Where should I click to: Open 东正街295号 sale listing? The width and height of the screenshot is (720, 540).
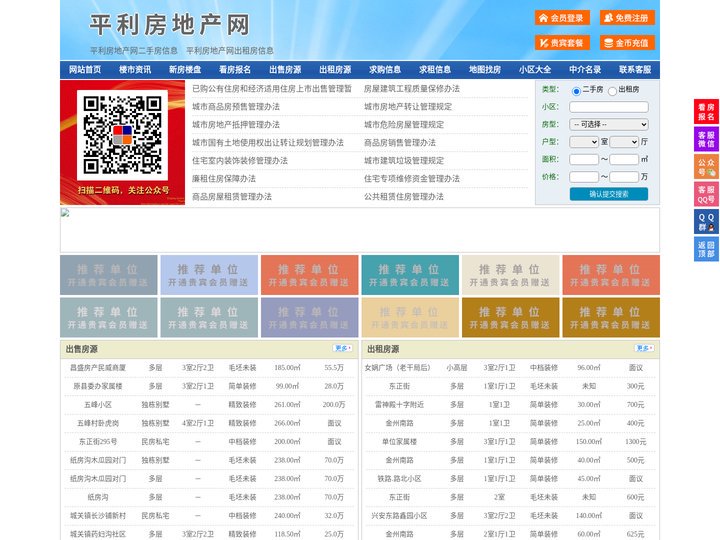pos(98,442)
